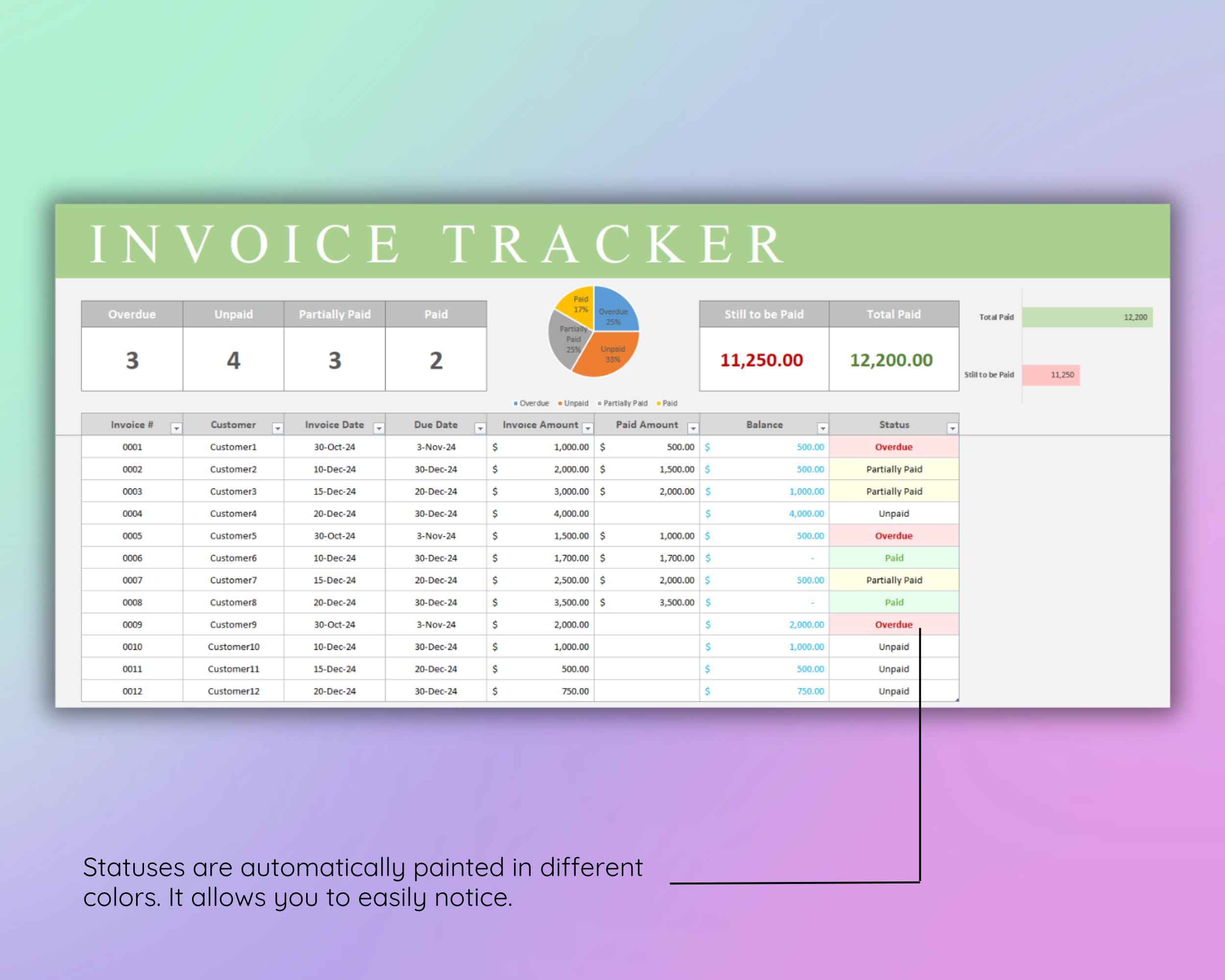Click the Overdue status for invoice 0005
This screenshot has width=1225, height=980.
(x=894, y=536)
